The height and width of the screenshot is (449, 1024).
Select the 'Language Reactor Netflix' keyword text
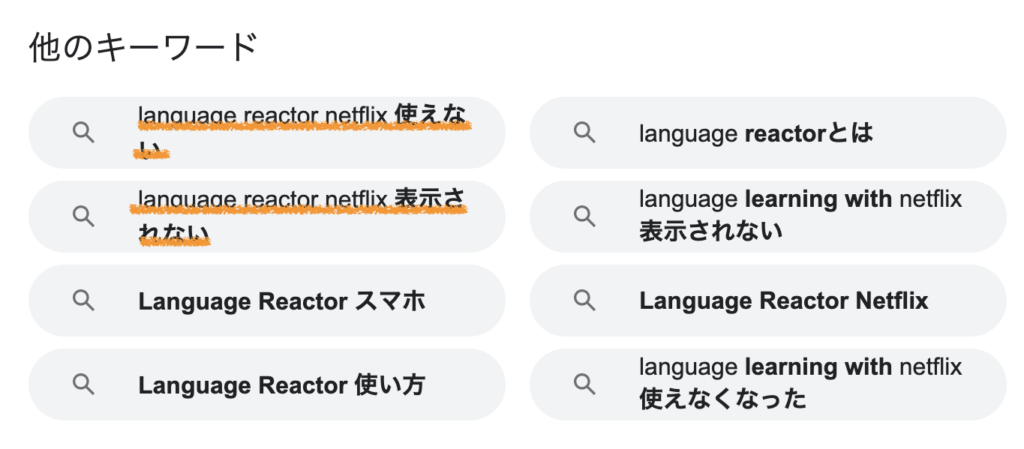pyautogui.click(x=783, y=301)
